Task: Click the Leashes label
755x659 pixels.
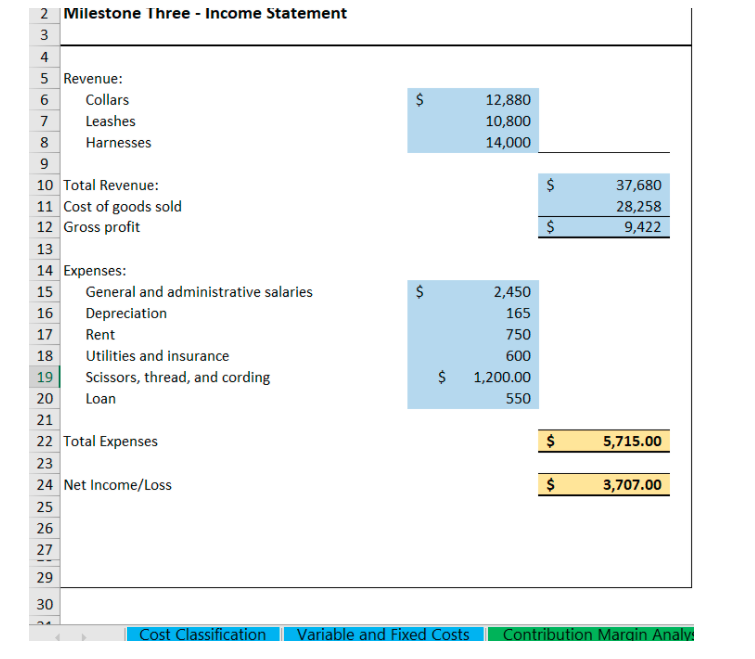Action: coord(111,121)
